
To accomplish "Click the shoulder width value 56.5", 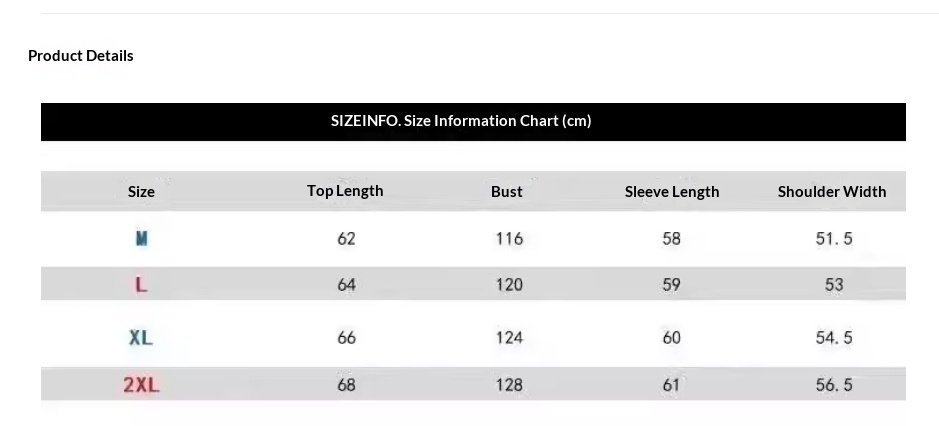I will [834, 385].
